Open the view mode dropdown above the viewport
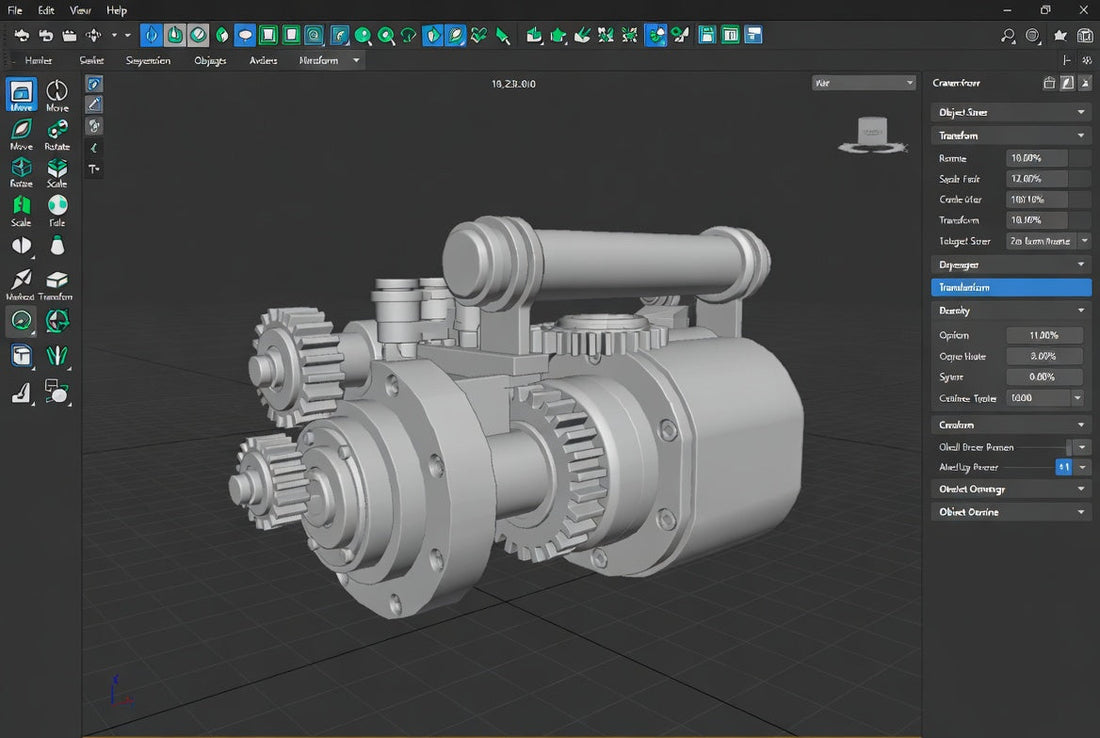Viewport: 1100px width, 738px height. (863, 82)
